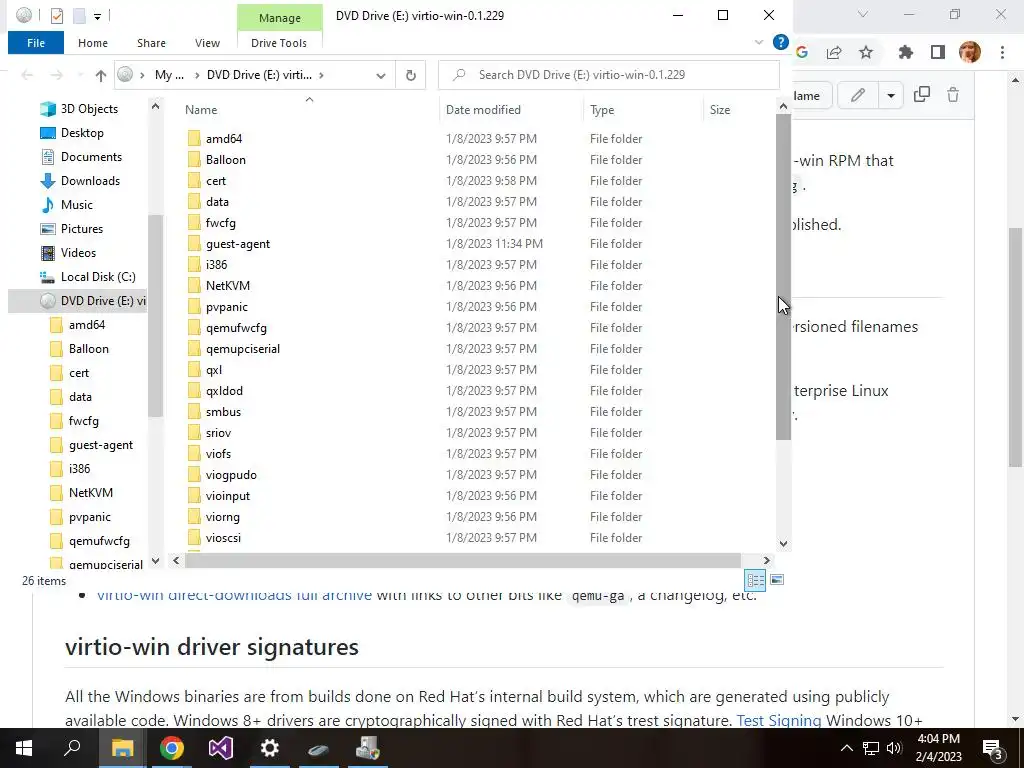Click the Forward navigation arrow
The height and width of the screenshot is (768, 1024).
57,75
